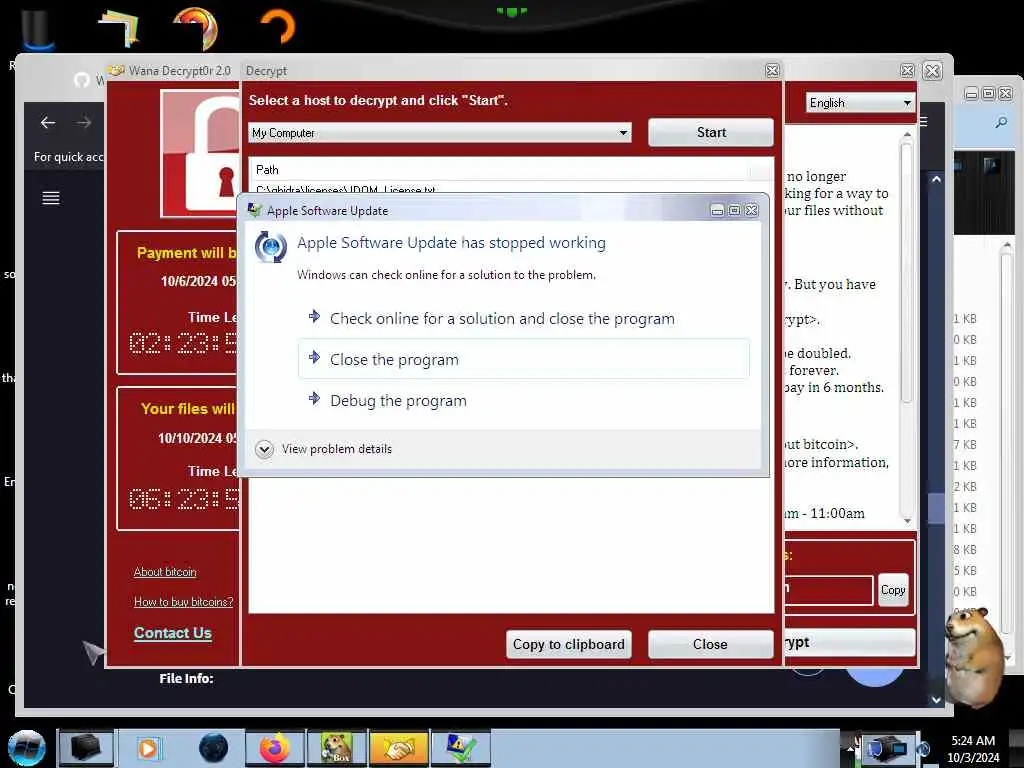Copy the bitcoin address
Viewport: 1024px width, 768px height.
893,590
